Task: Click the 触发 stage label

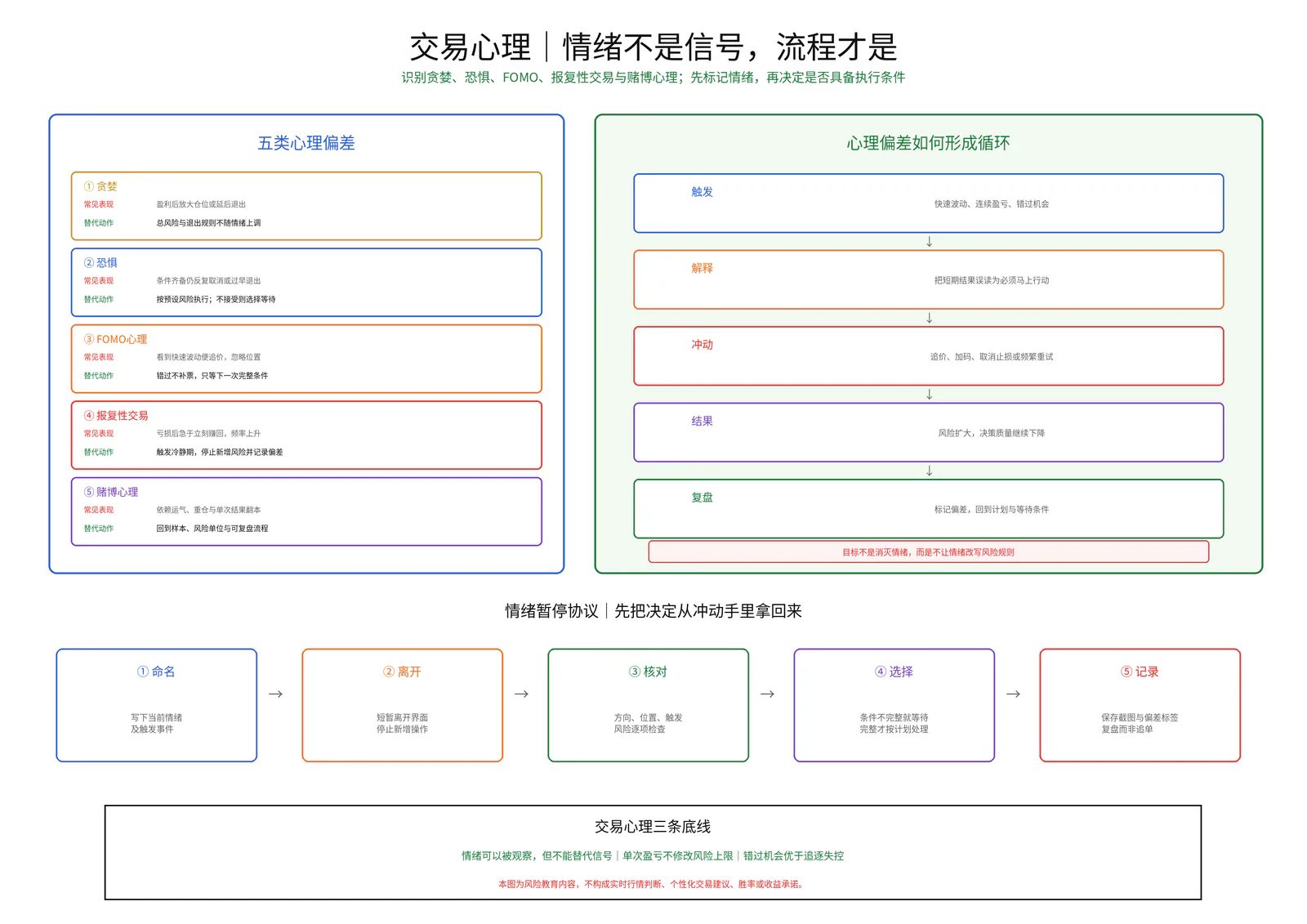Action: tap(703, 192)
